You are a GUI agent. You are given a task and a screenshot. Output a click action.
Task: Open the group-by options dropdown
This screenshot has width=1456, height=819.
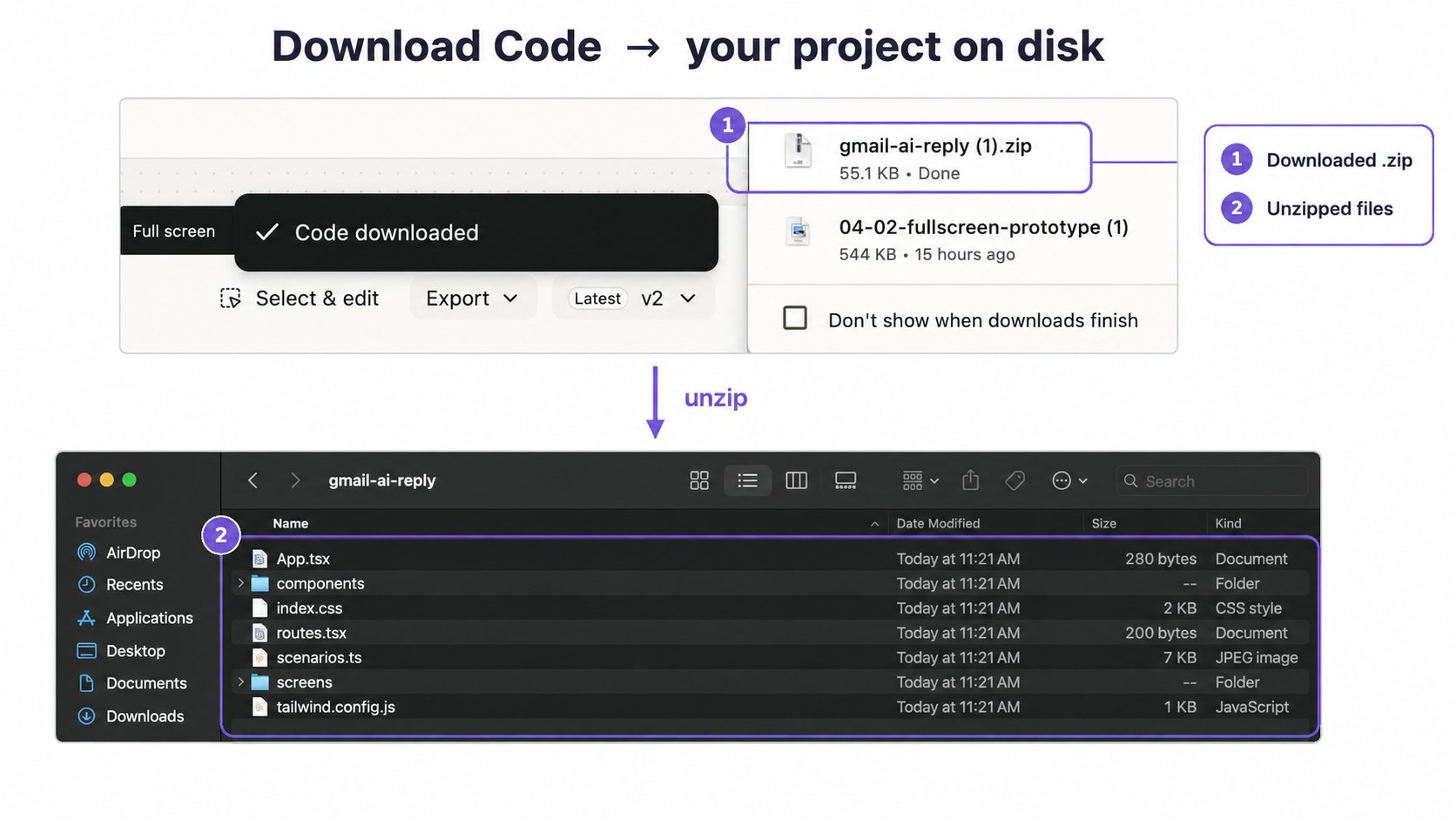(x=920, y=480)
